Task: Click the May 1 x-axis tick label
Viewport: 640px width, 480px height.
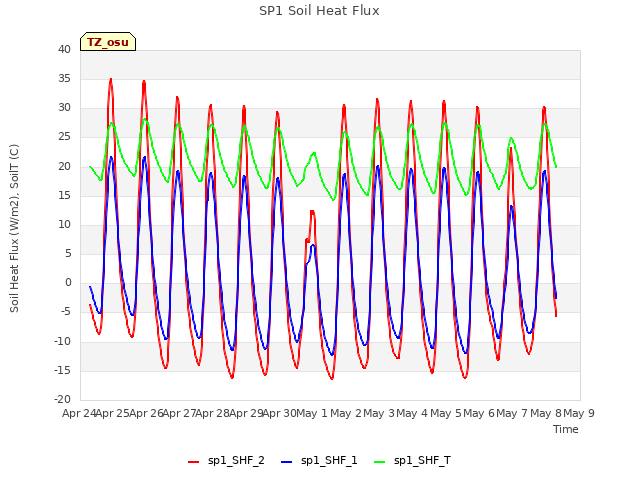Action: 312,413
